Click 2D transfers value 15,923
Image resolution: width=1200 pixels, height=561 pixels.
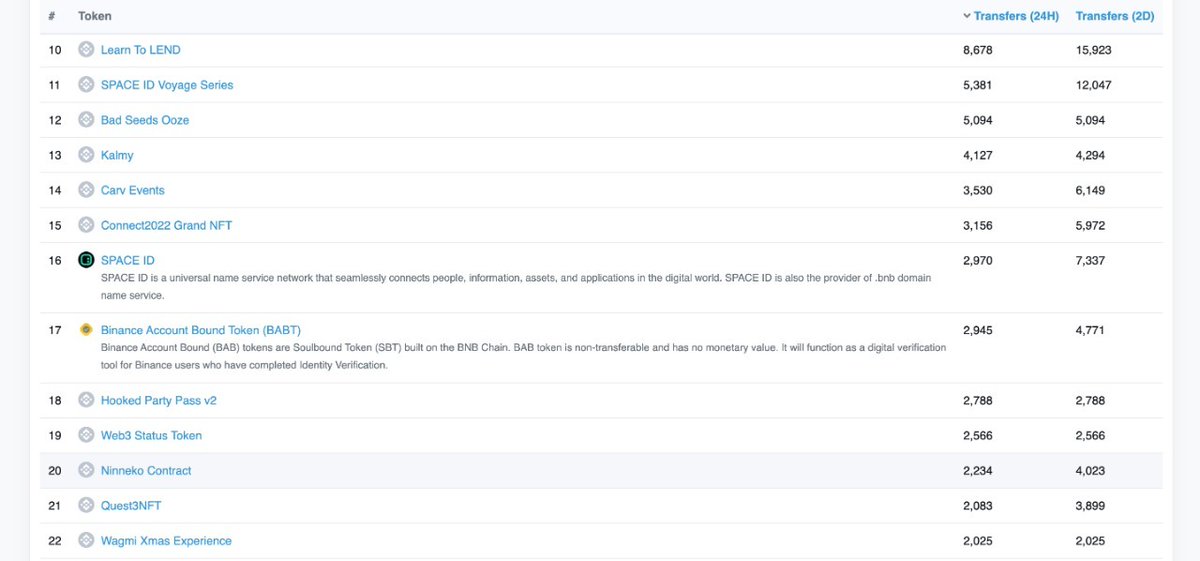click(1093, 50)
